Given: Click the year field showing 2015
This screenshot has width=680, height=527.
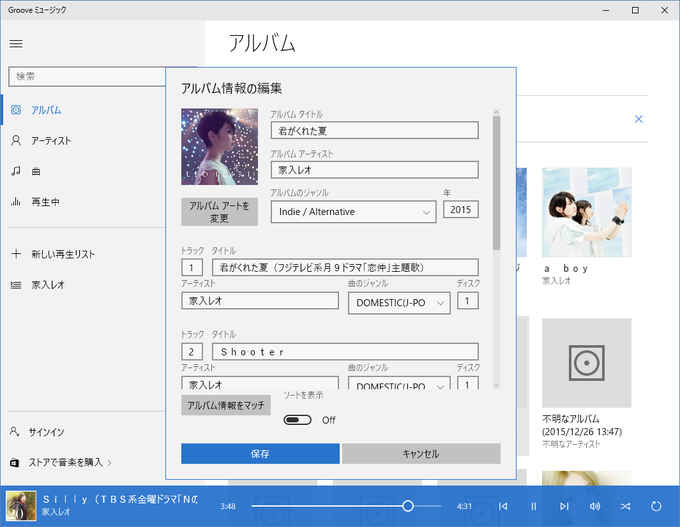Looking at the screenshot, I should point(461,209).
